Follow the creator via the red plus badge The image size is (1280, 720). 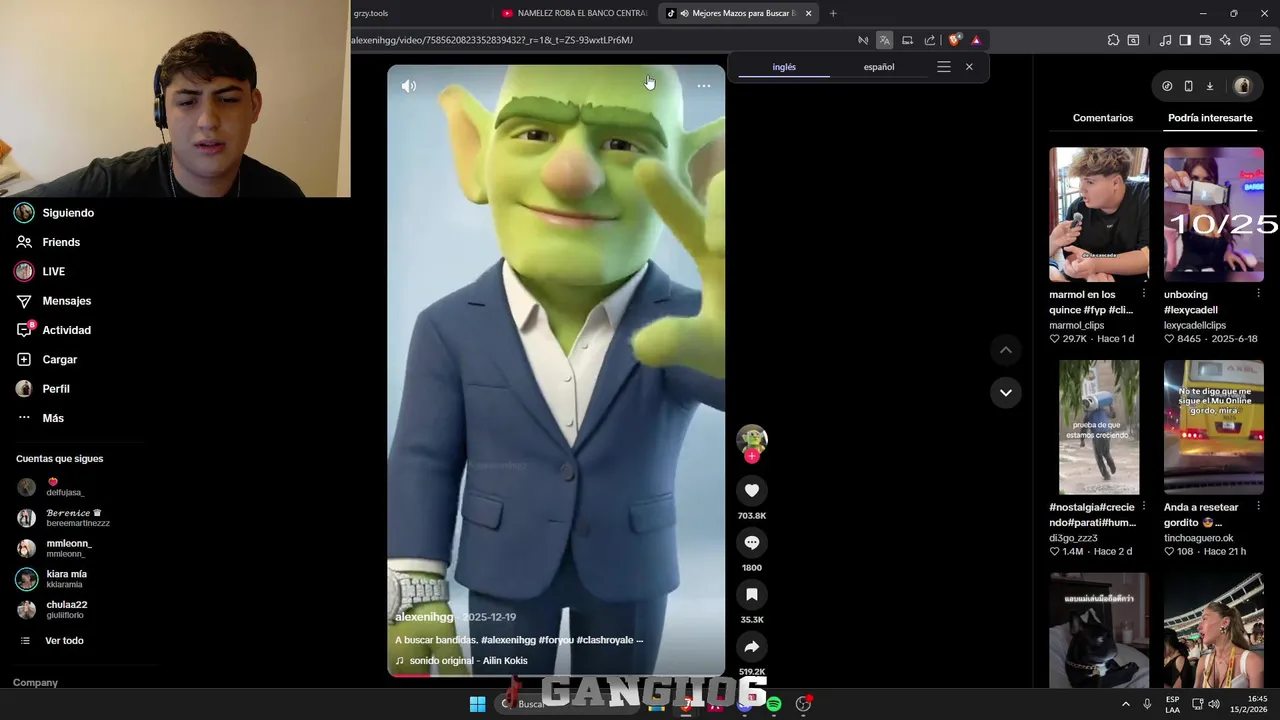click(x=752, y=456)
